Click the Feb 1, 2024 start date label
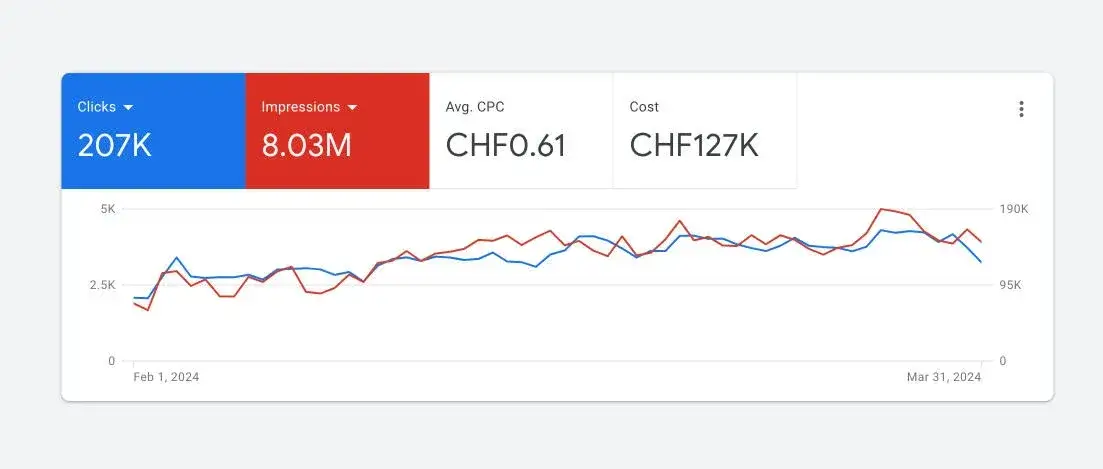Image resolution: width=1103 pixels, height=469 pixels. click(166, 377)
